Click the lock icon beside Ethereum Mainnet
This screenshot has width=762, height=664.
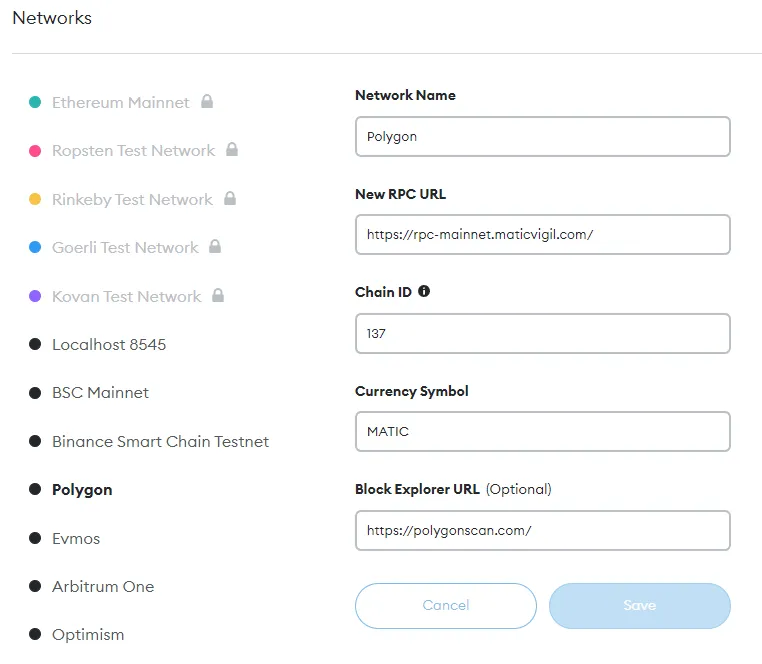207,102
